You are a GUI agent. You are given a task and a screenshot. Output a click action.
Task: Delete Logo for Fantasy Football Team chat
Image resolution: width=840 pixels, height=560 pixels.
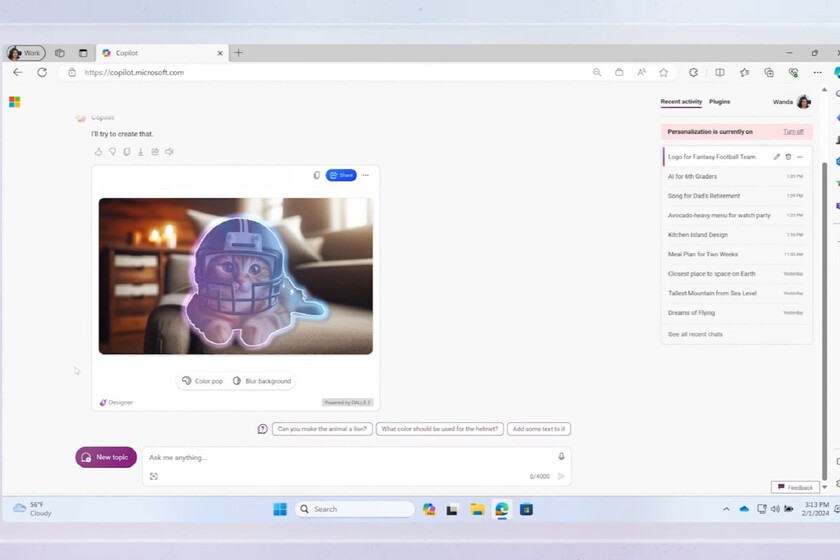788,157
